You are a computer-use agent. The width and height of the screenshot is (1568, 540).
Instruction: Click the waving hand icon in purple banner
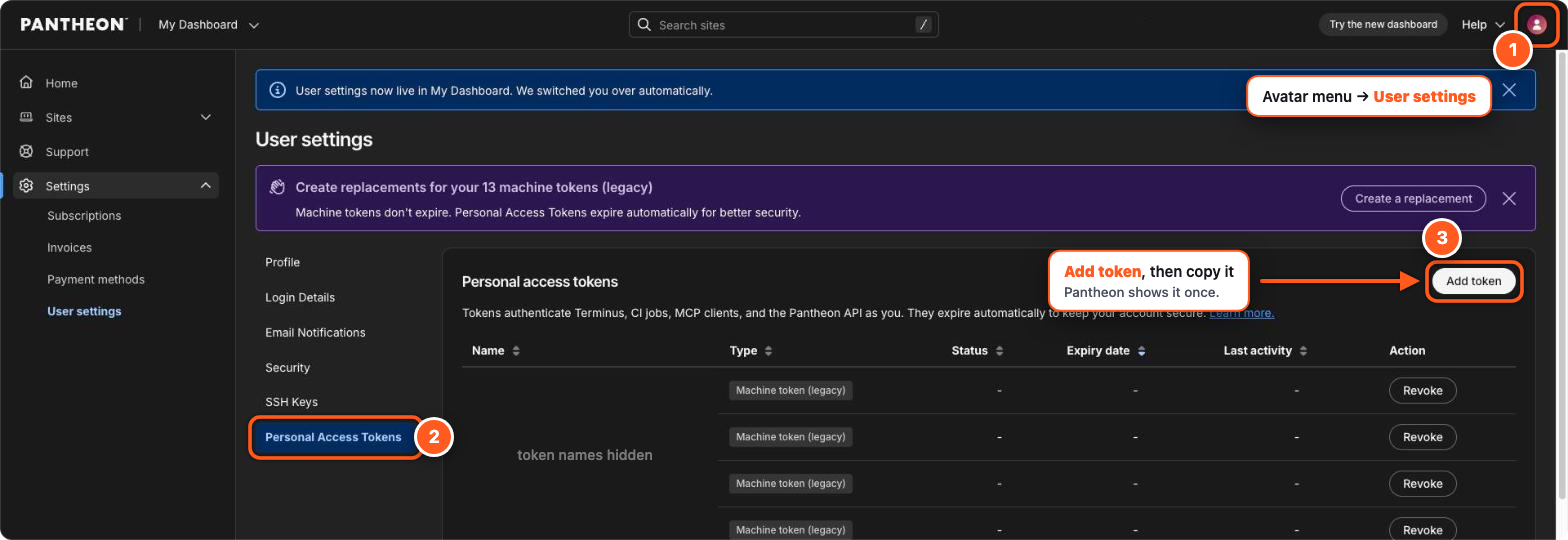click(277, 187)
